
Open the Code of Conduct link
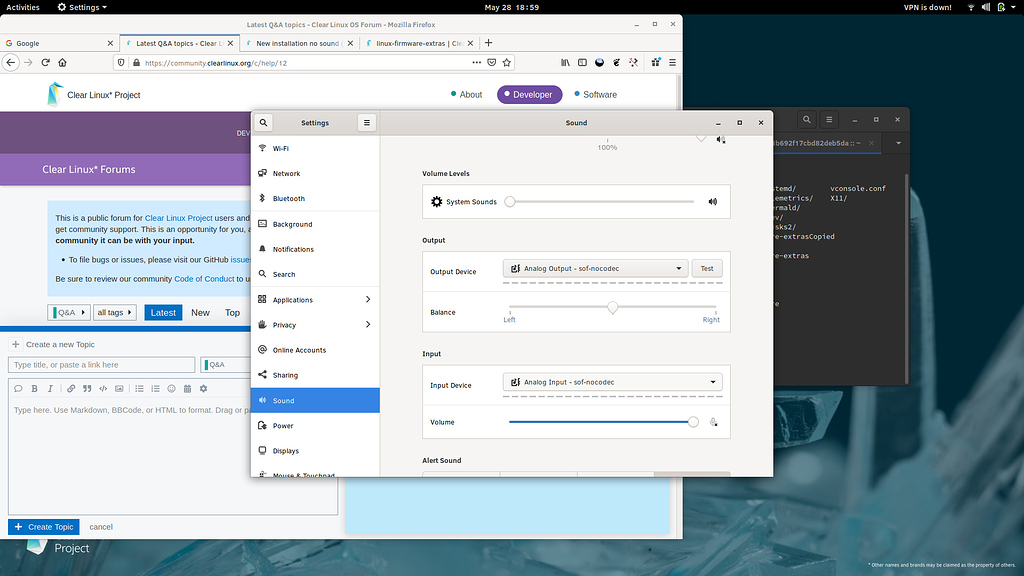[x=204, y=279]
